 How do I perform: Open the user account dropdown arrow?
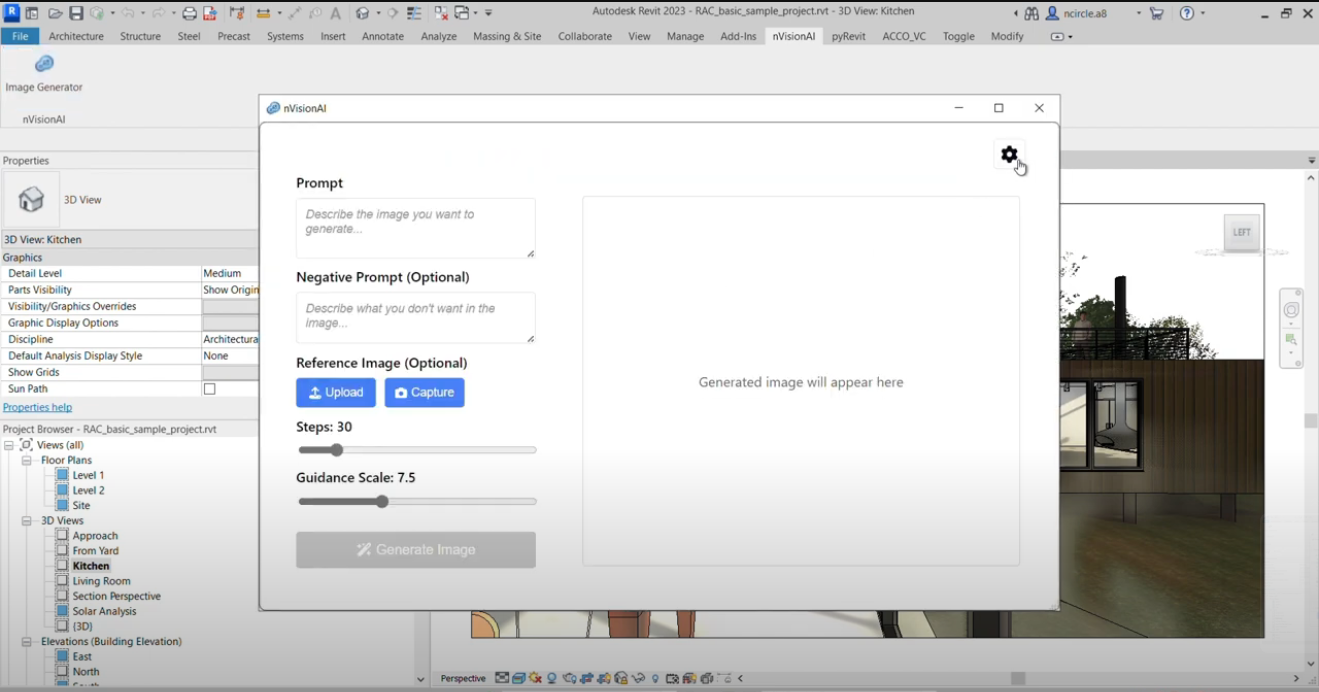click(1138, 14)
